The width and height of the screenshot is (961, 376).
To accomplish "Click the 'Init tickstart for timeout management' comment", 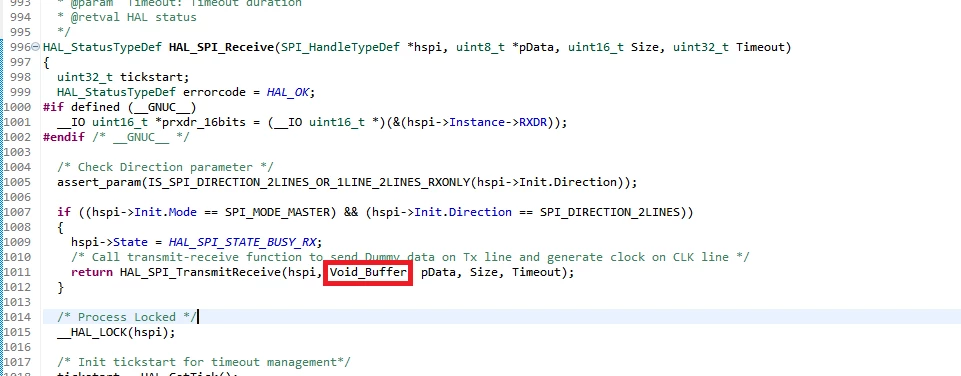I will [203, 363].
